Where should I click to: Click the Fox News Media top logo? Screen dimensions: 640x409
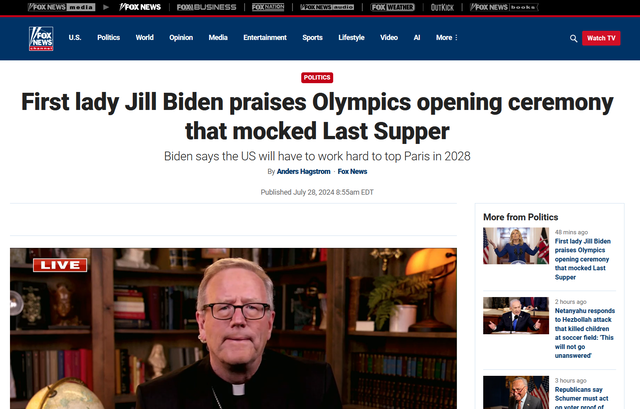click(x=61, y=7)
